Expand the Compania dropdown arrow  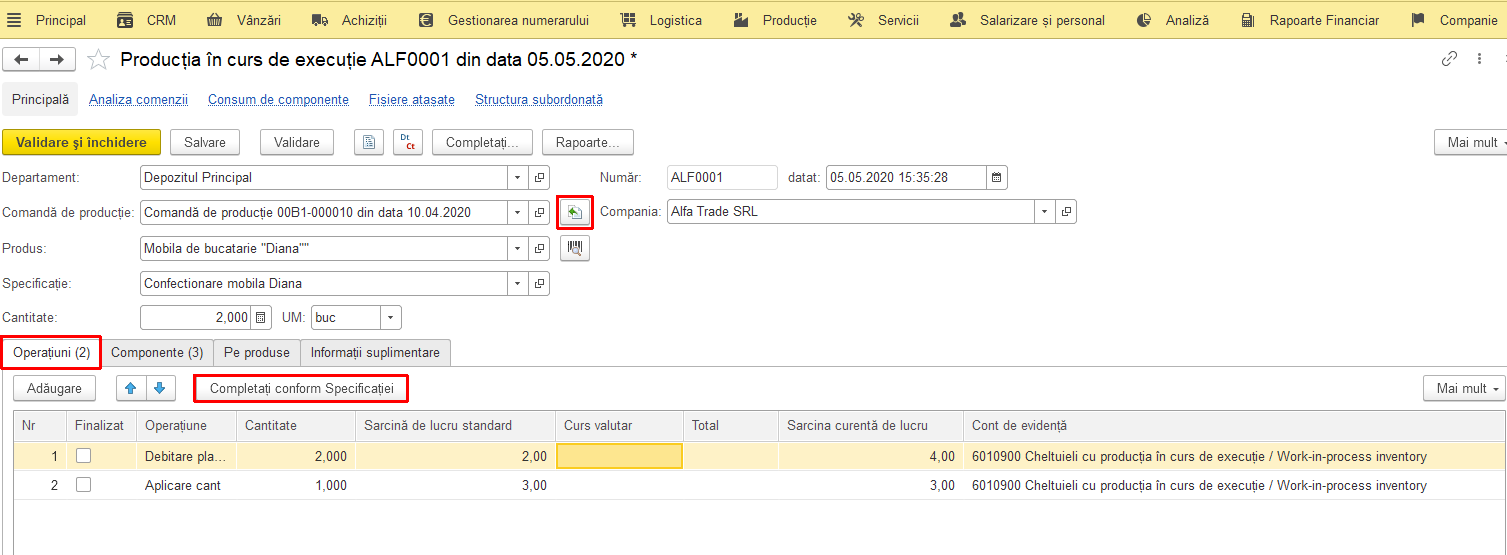[x=1044, y=212]
